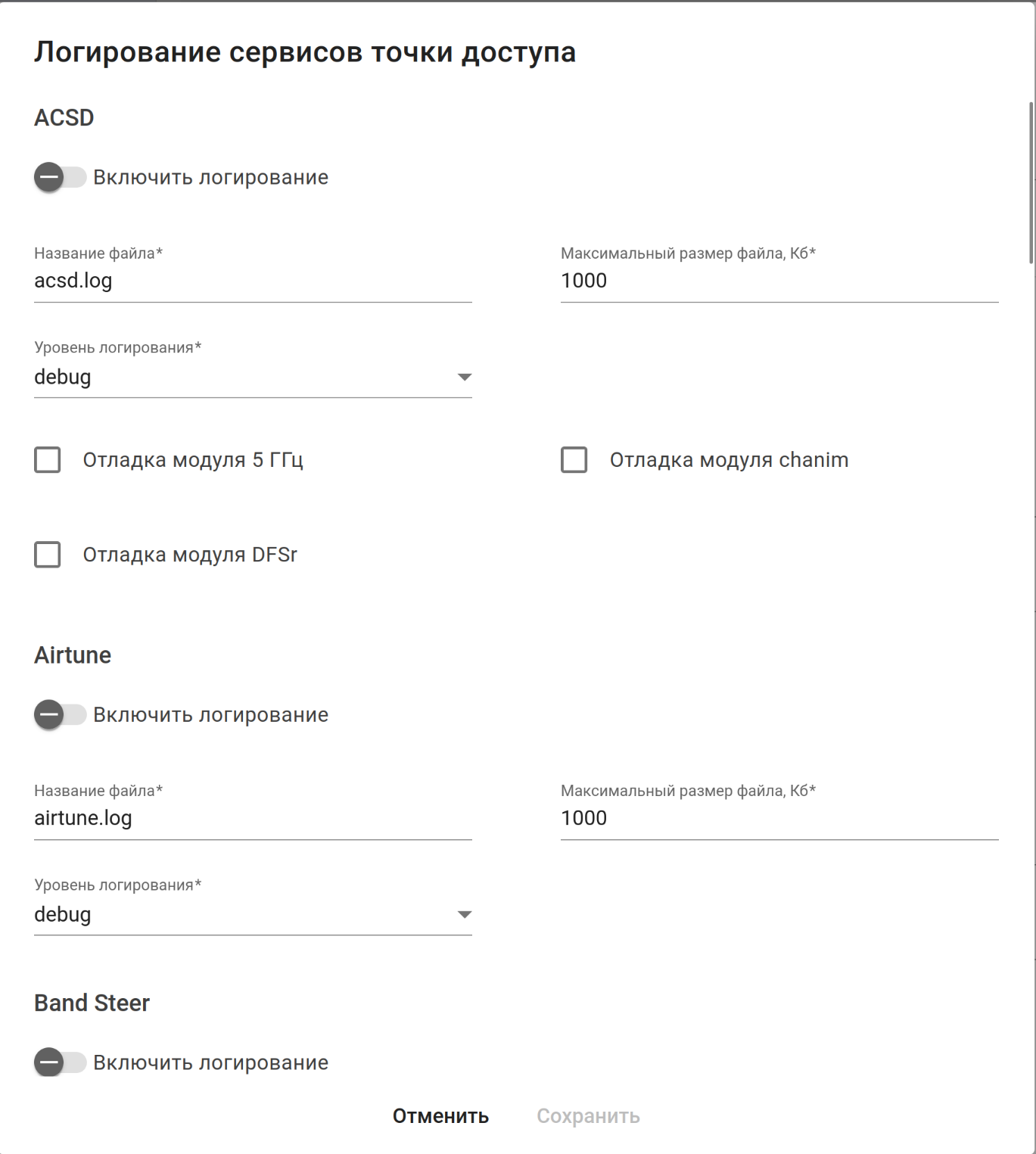
Task: Click the "Отладка модуля chanim" label
Action: 729,460
